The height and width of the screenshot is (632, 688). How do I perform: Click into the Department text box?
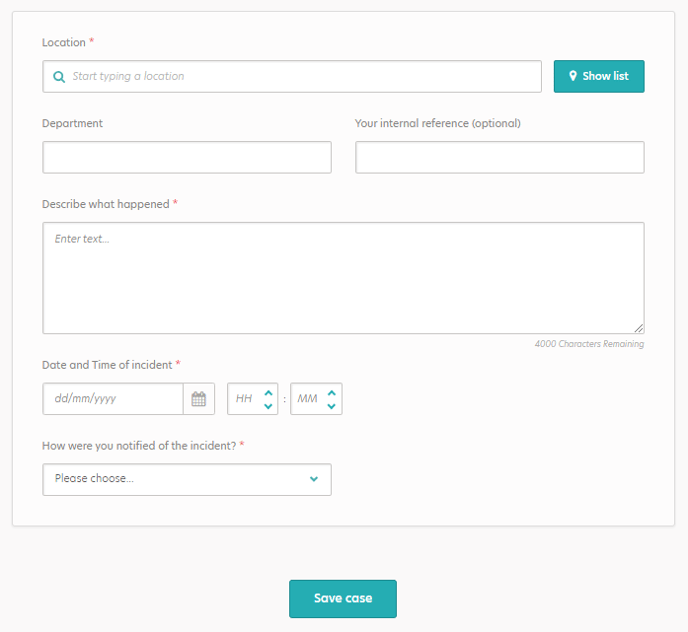tap(187, 157)
